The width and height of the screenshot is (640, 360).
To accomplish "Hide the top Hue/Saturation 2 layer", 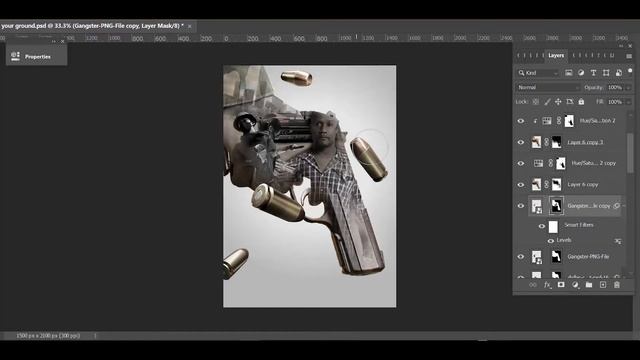I will click(521, 121).
